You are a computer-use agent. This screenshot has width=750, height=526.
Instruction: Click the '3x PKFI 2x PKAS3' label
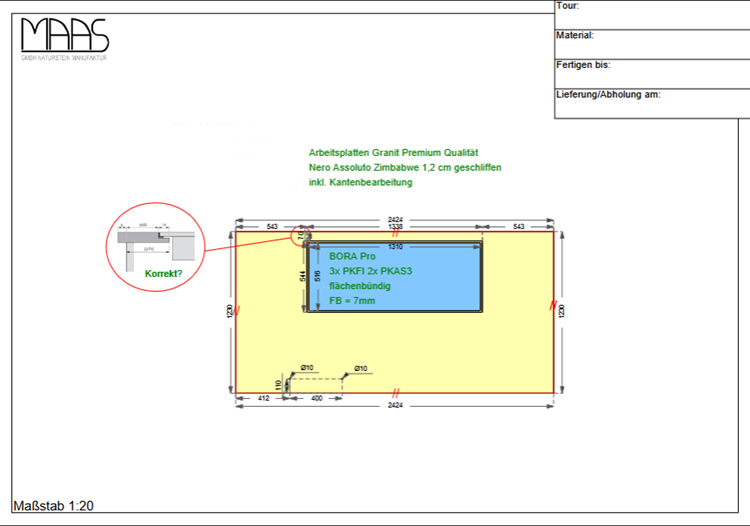[x=370, y=271]
